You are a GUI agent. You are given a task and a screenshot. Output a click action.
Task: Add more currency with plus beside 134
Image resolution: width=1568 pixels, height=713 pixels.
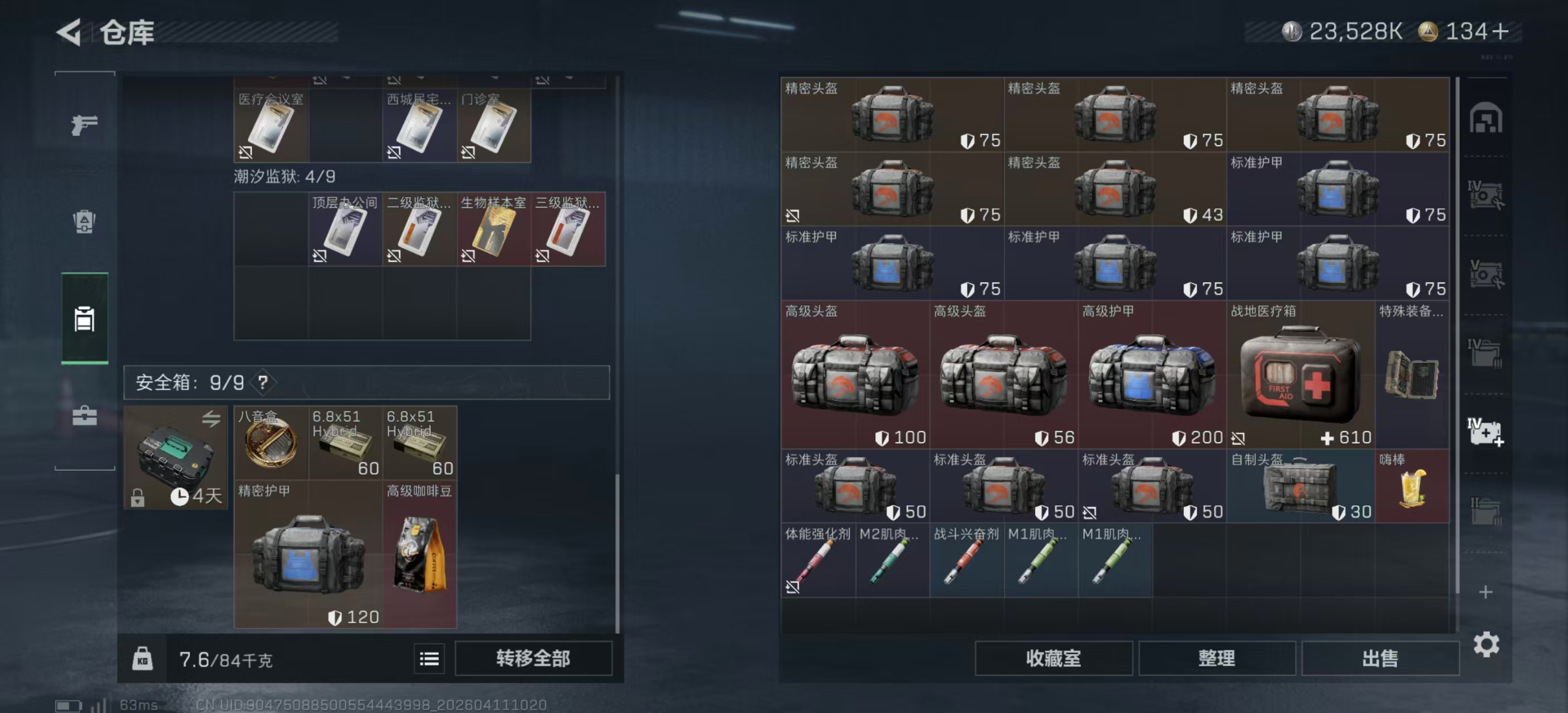pos(1501,32)
